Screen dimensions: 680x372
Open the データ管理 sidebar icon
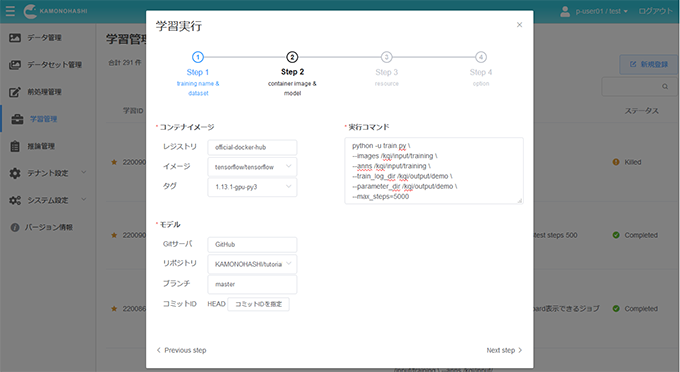coord(15,38)
